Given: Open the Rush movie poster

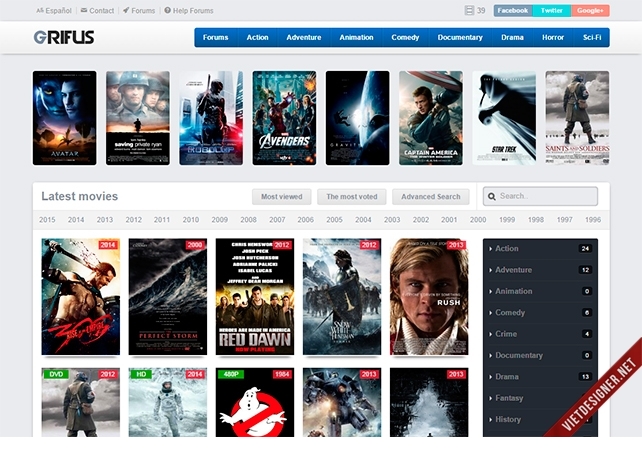Looking at the screenshot, I should 429,297.
